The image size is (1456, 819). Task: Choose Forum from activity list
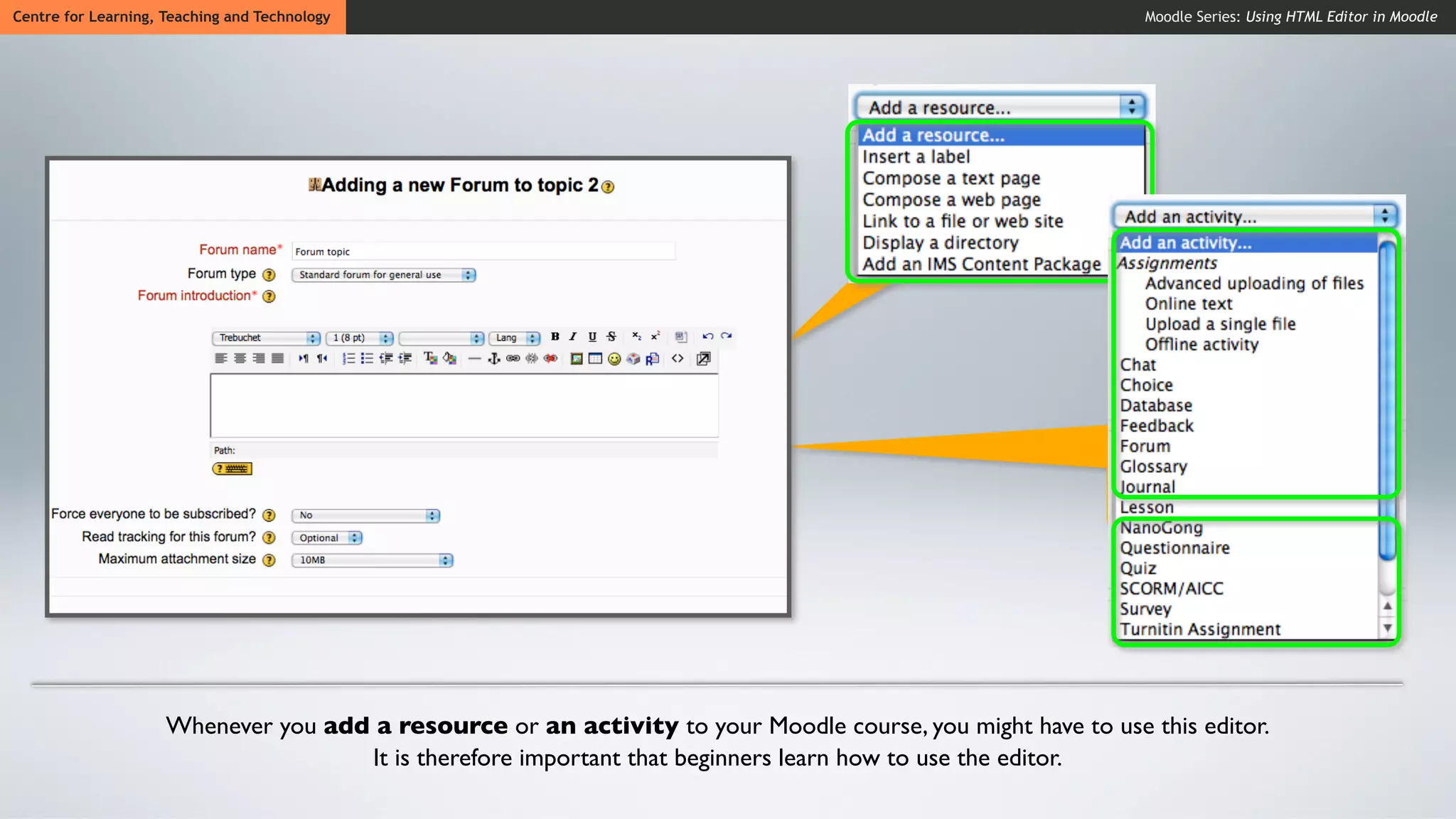[1145, 446]
